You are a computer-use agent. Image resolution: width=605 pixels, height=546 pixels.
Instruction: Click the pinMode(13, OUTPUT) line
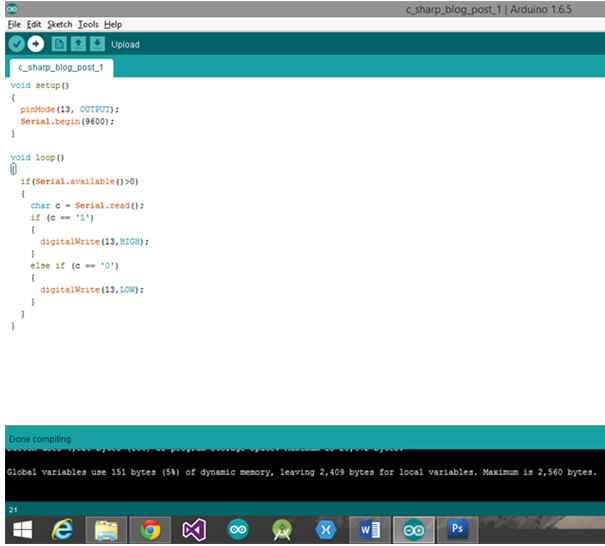pyautogui.click(x=69, y=110)
